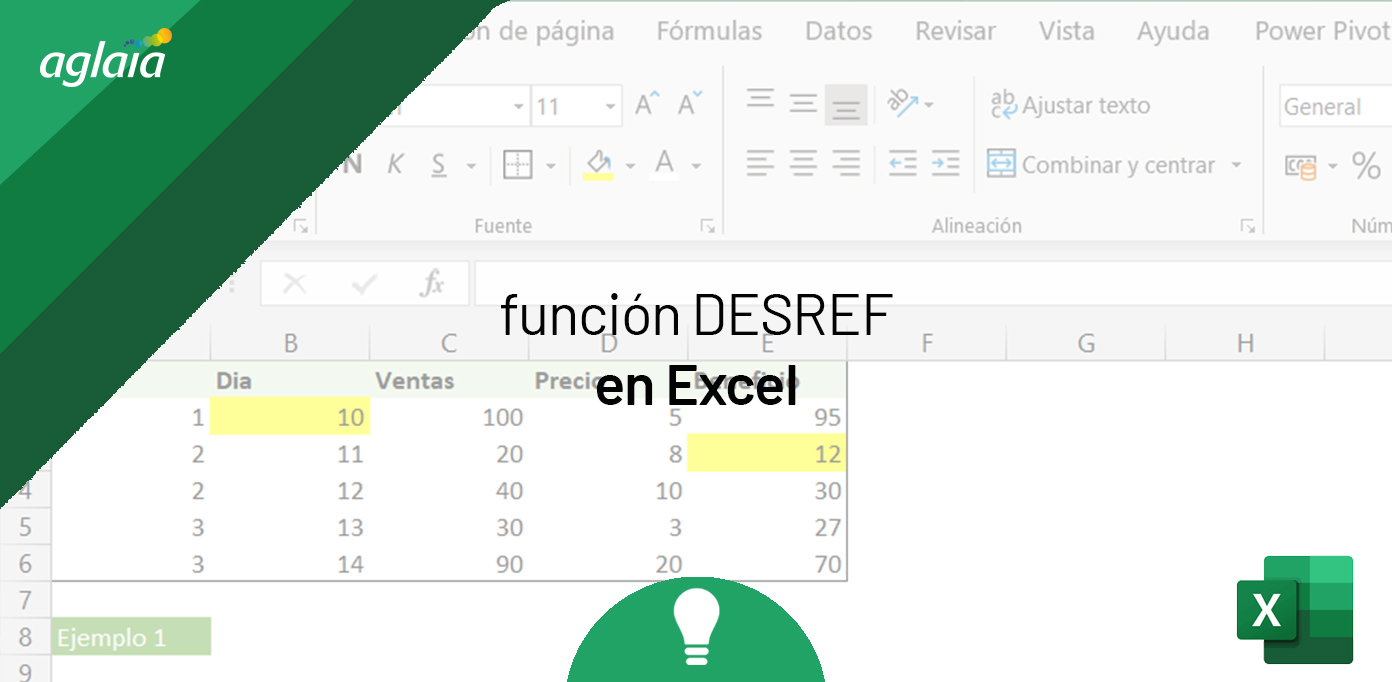Viewport: 1392px width, 682px height.
Task: Select column C header
Action: pyautogui.click(x=449, y=344)
